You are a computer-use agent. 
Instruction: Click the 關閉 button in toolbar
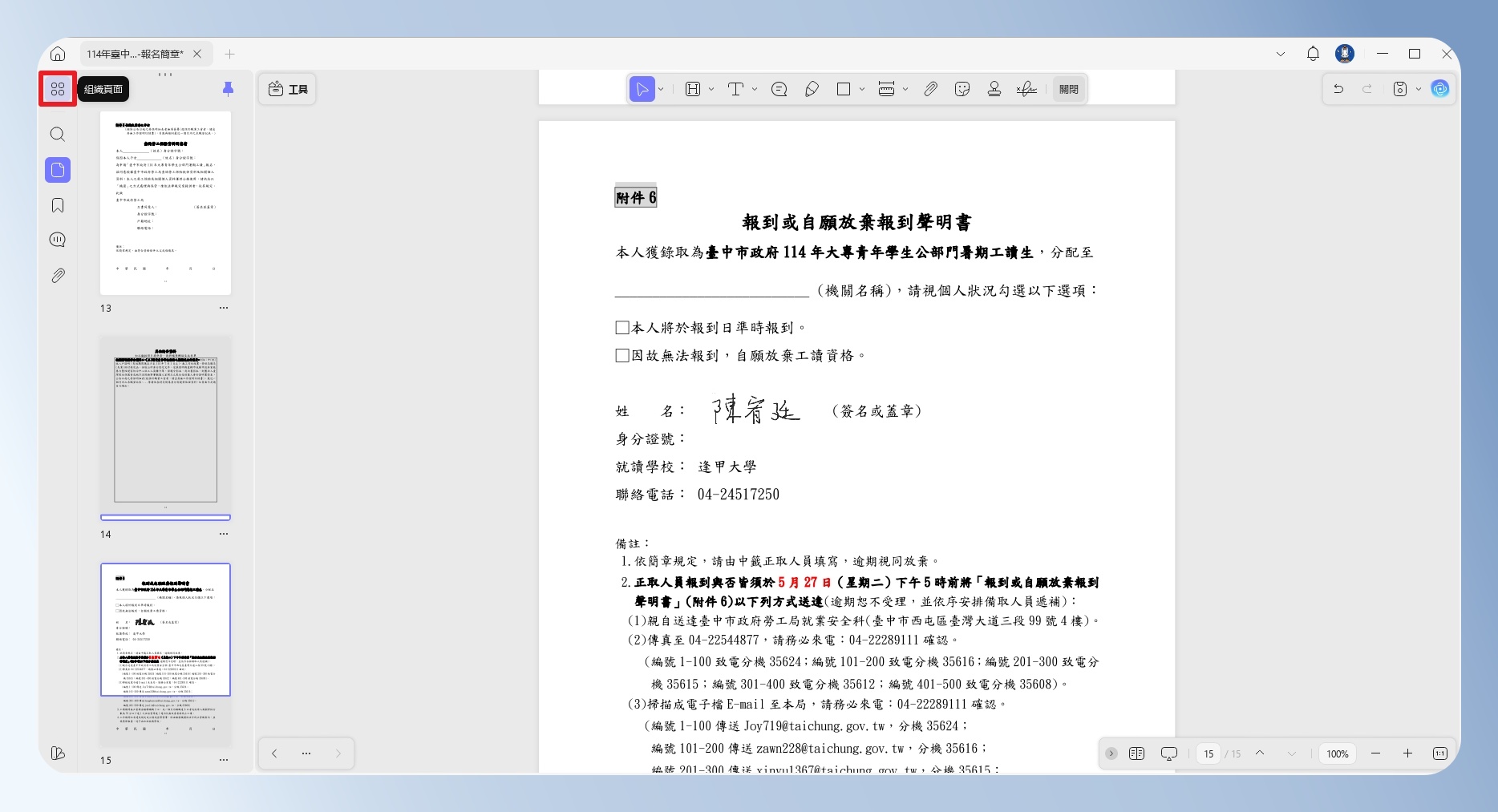coord(1069,89)
